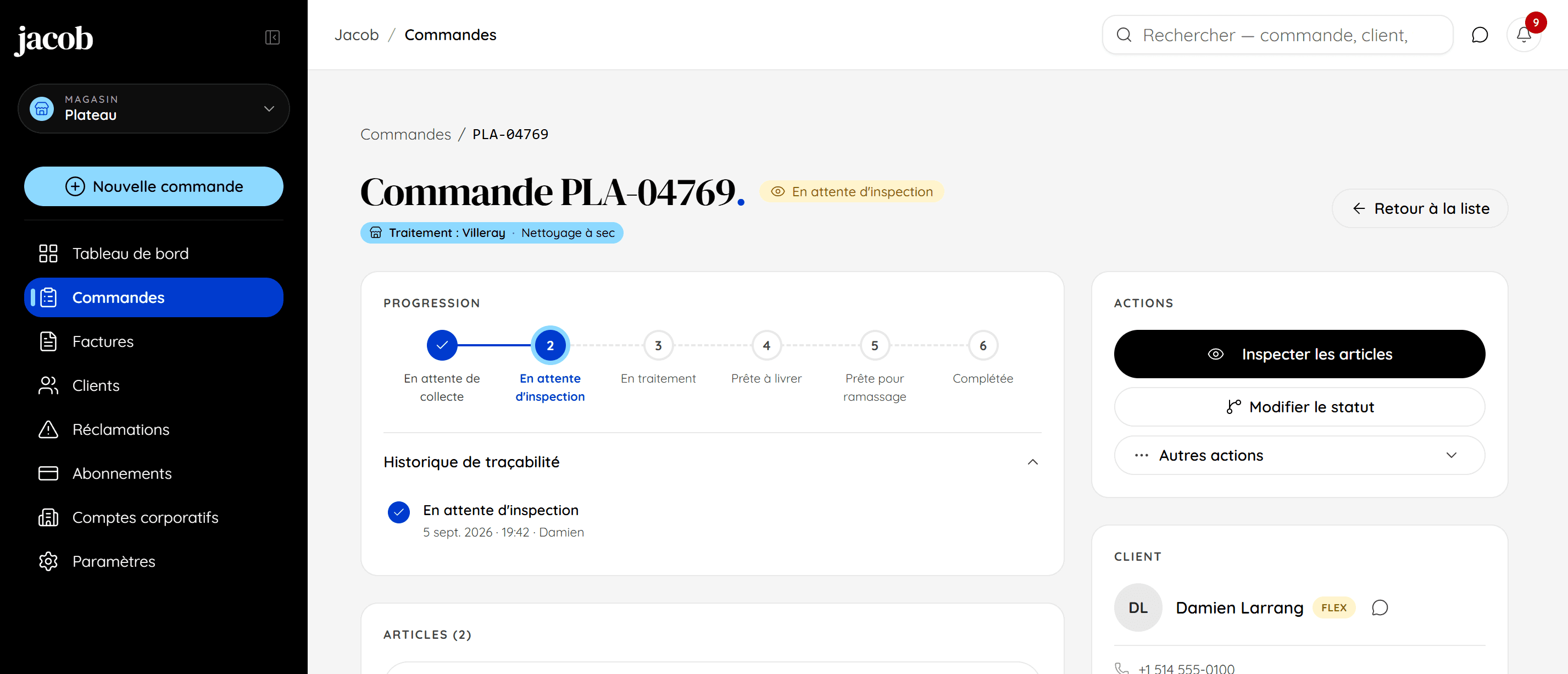Click Modifier le statut button
The height and width of the screenshot is (674, 1568).
coord(1299,407)
